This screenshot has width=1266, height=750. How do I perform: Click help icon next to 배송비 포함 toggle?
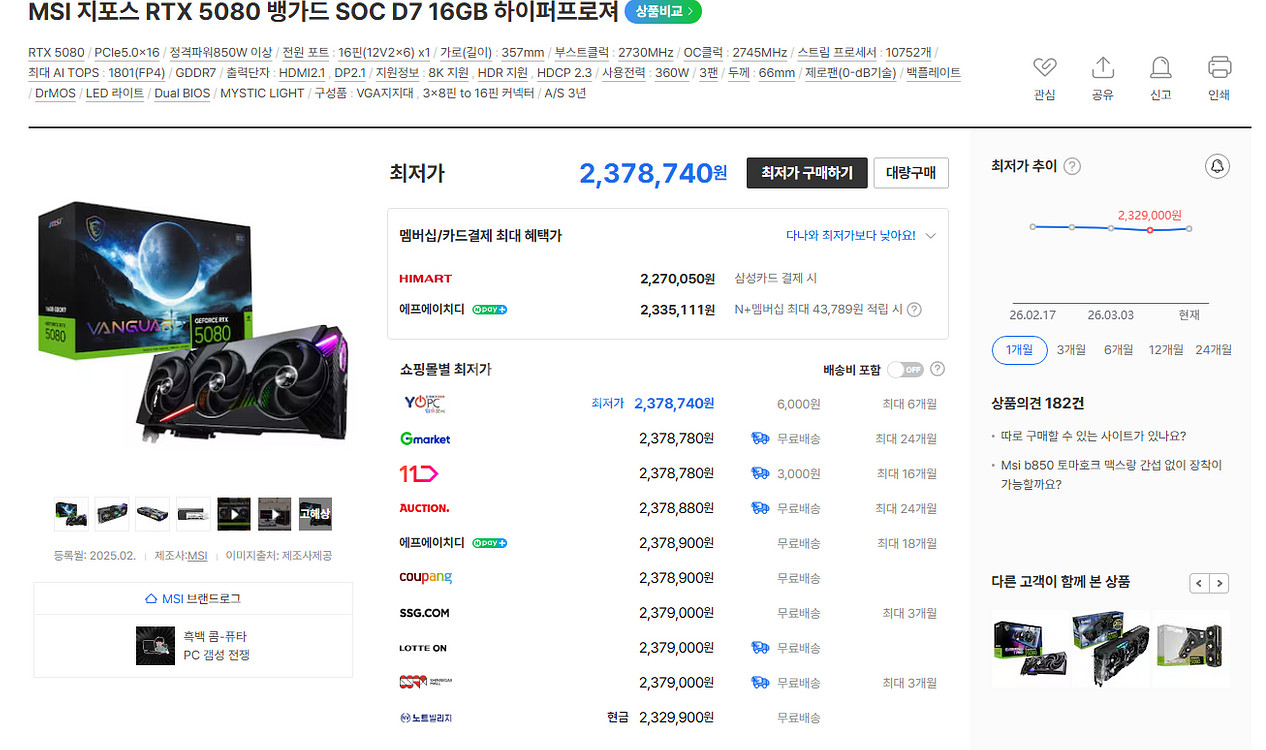937,369
